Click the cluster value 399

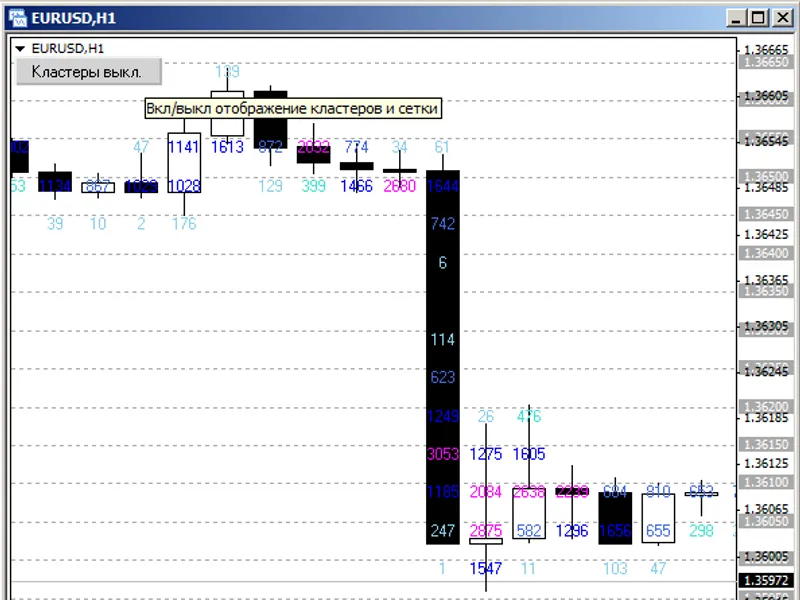(x=313, y=186)
